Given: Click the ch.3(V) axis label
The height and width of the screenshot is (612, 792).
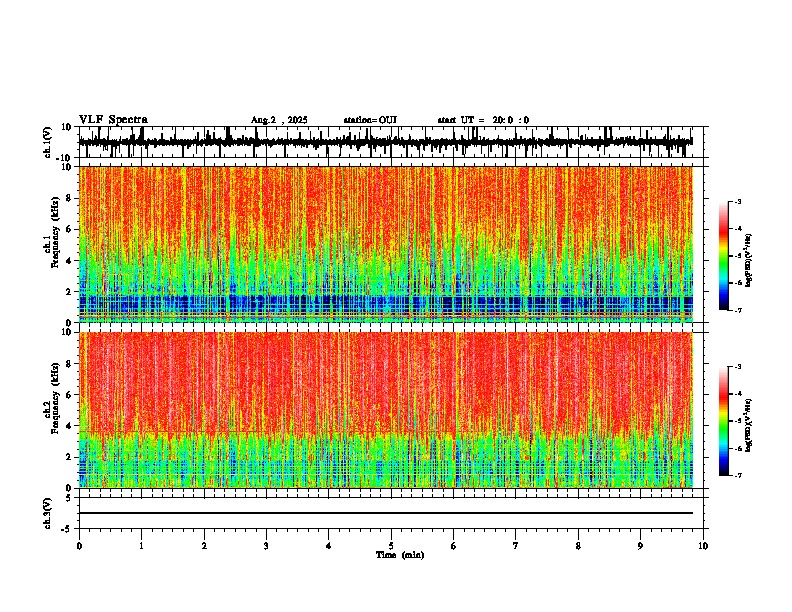Looking at the screenshot, I should 48,513.
